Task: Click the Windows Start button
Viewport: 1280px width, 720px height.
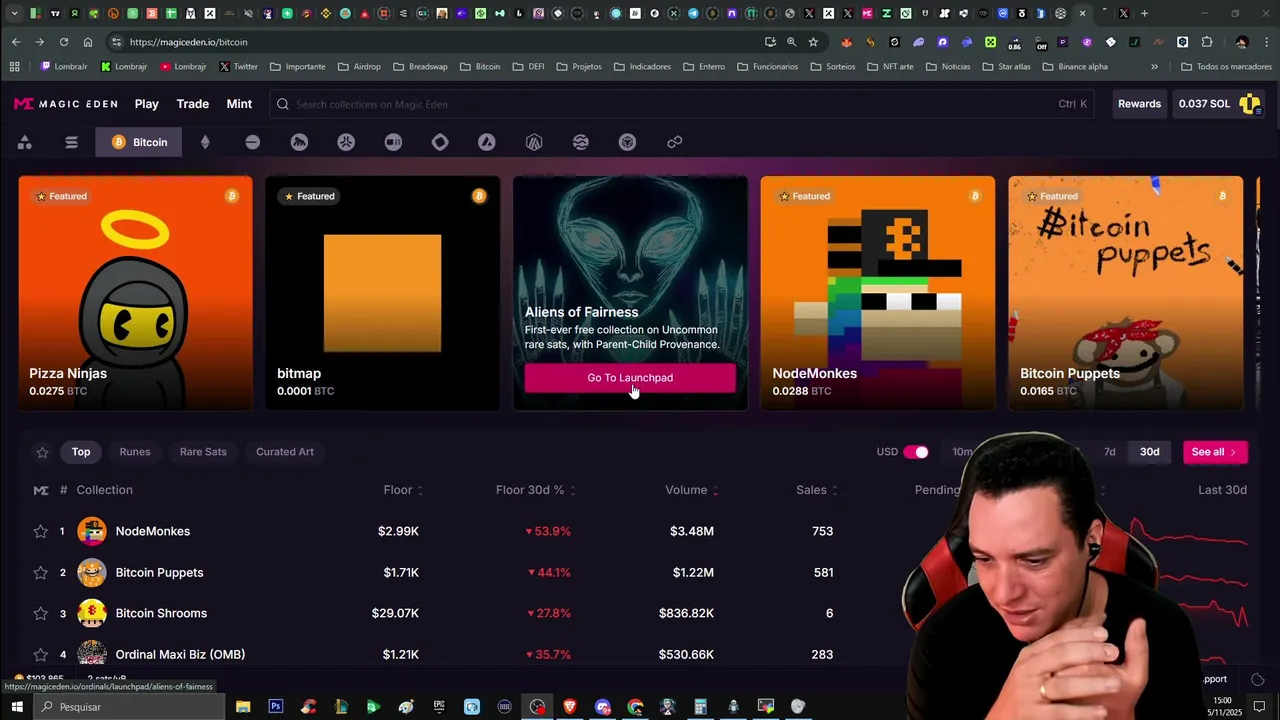Action: coord(17,707)
